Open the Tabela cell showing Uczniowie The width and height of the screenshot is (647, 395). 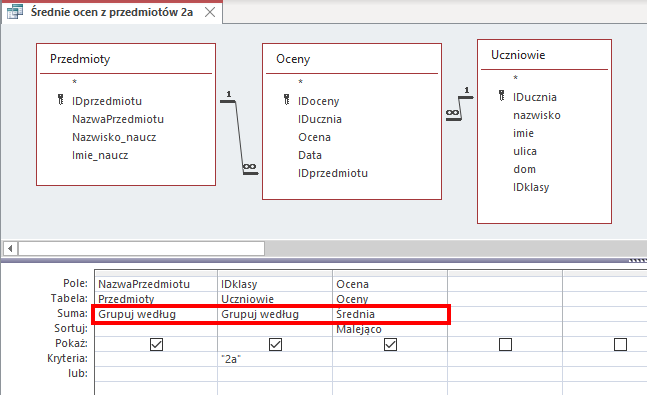click(x=275, y=299)
